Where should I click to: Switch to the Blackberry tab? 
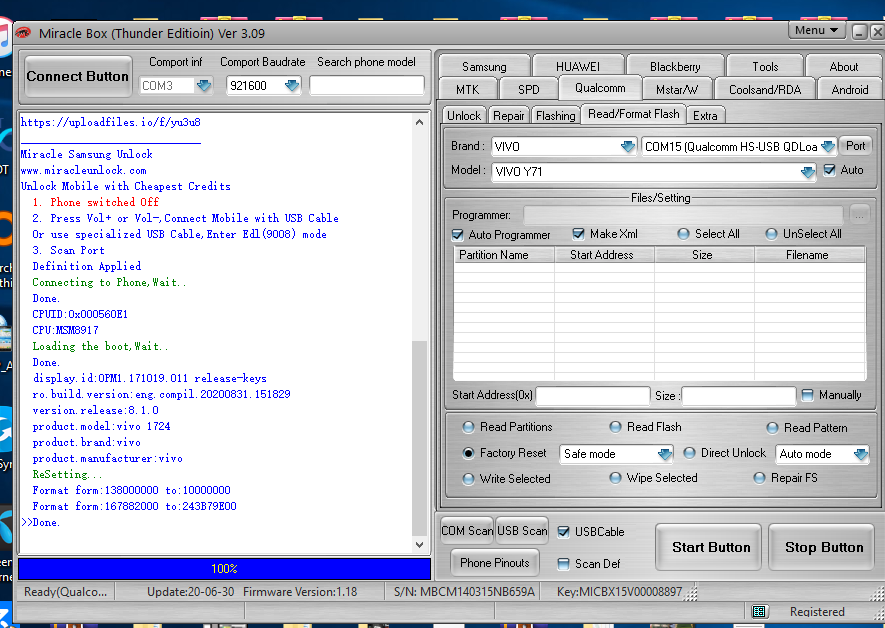coord(675,67)
